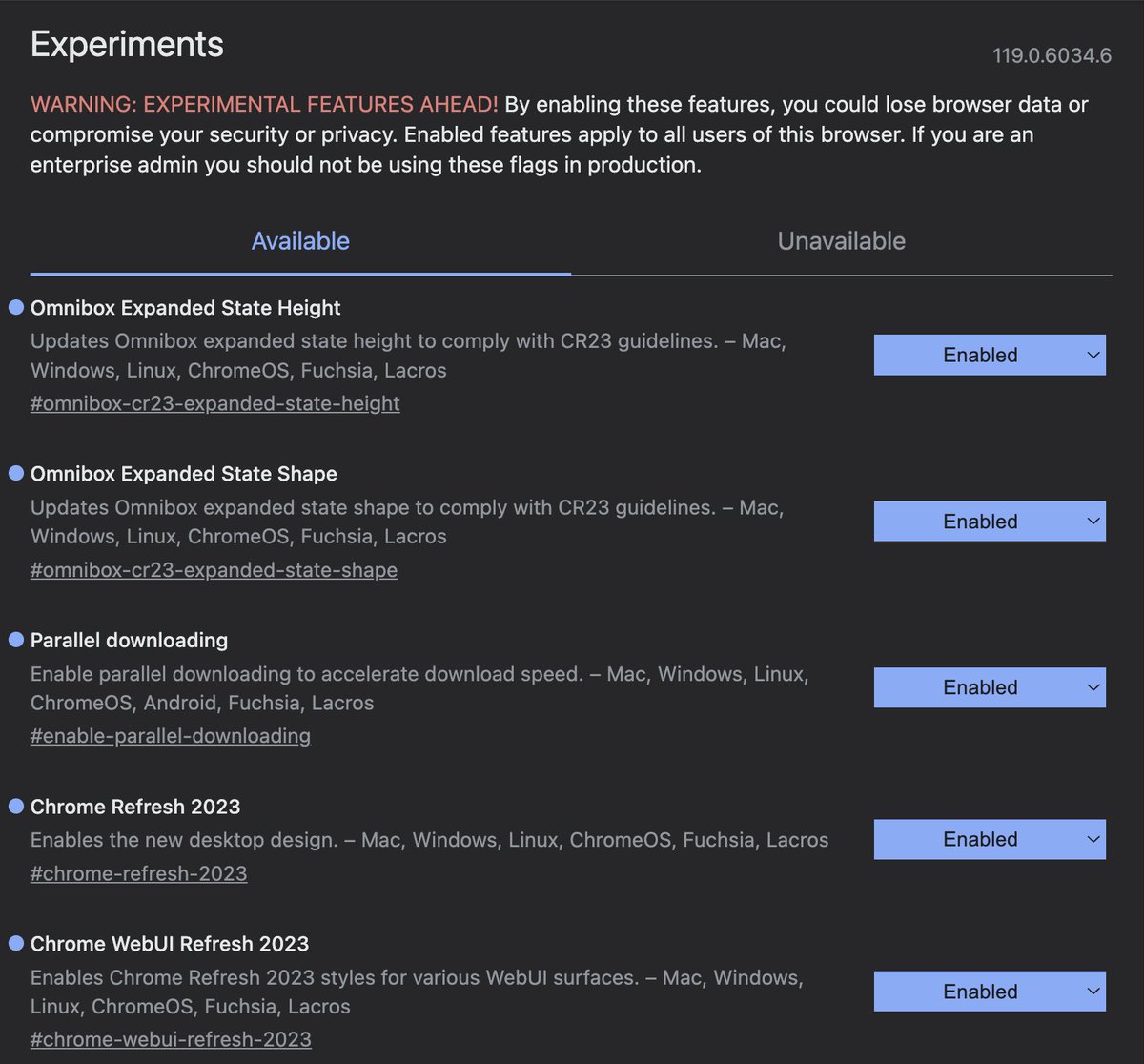Open Omnibox Expanded State Shape dropdown

[x=990, y=522]
